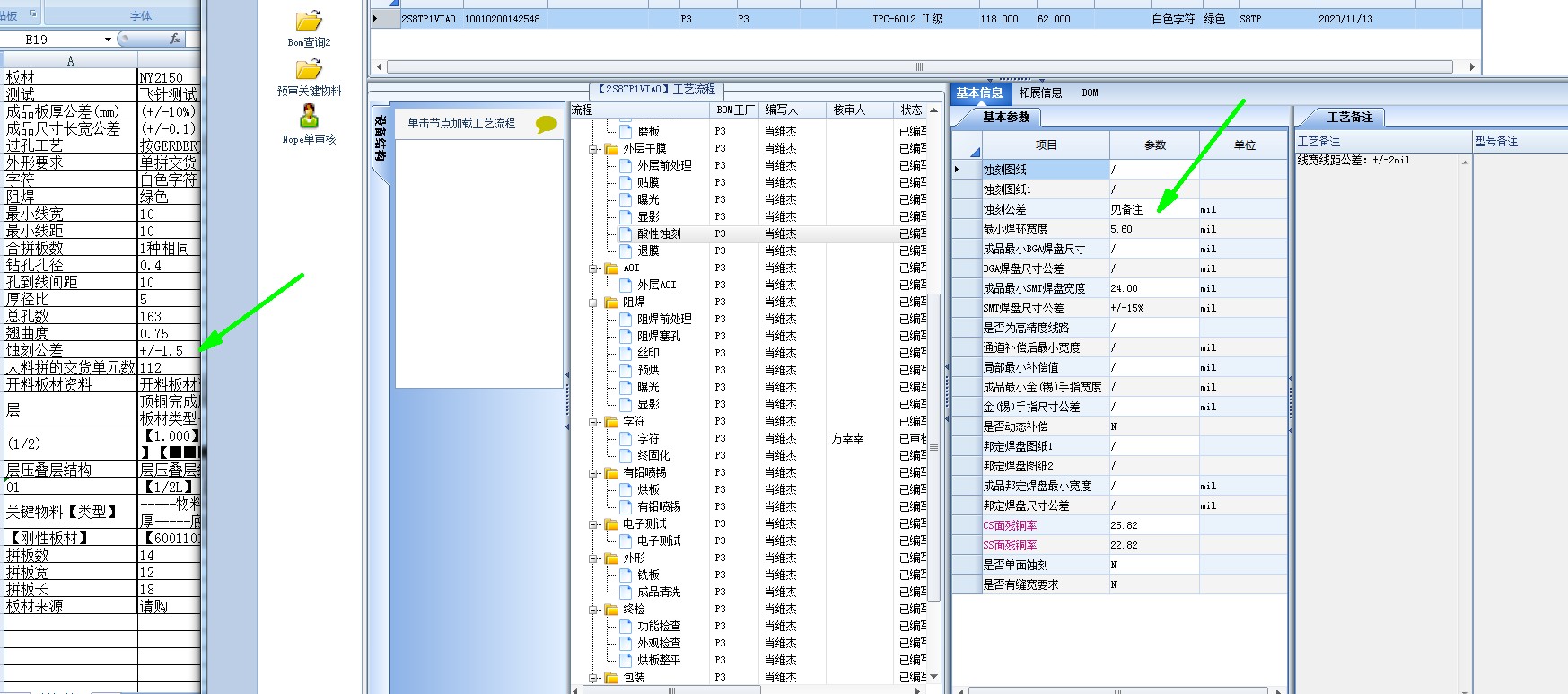Screen dimensions: 1568x694
Task: Click the 2S8TP1VIA0 row in top grid
Action: point(924,19)
